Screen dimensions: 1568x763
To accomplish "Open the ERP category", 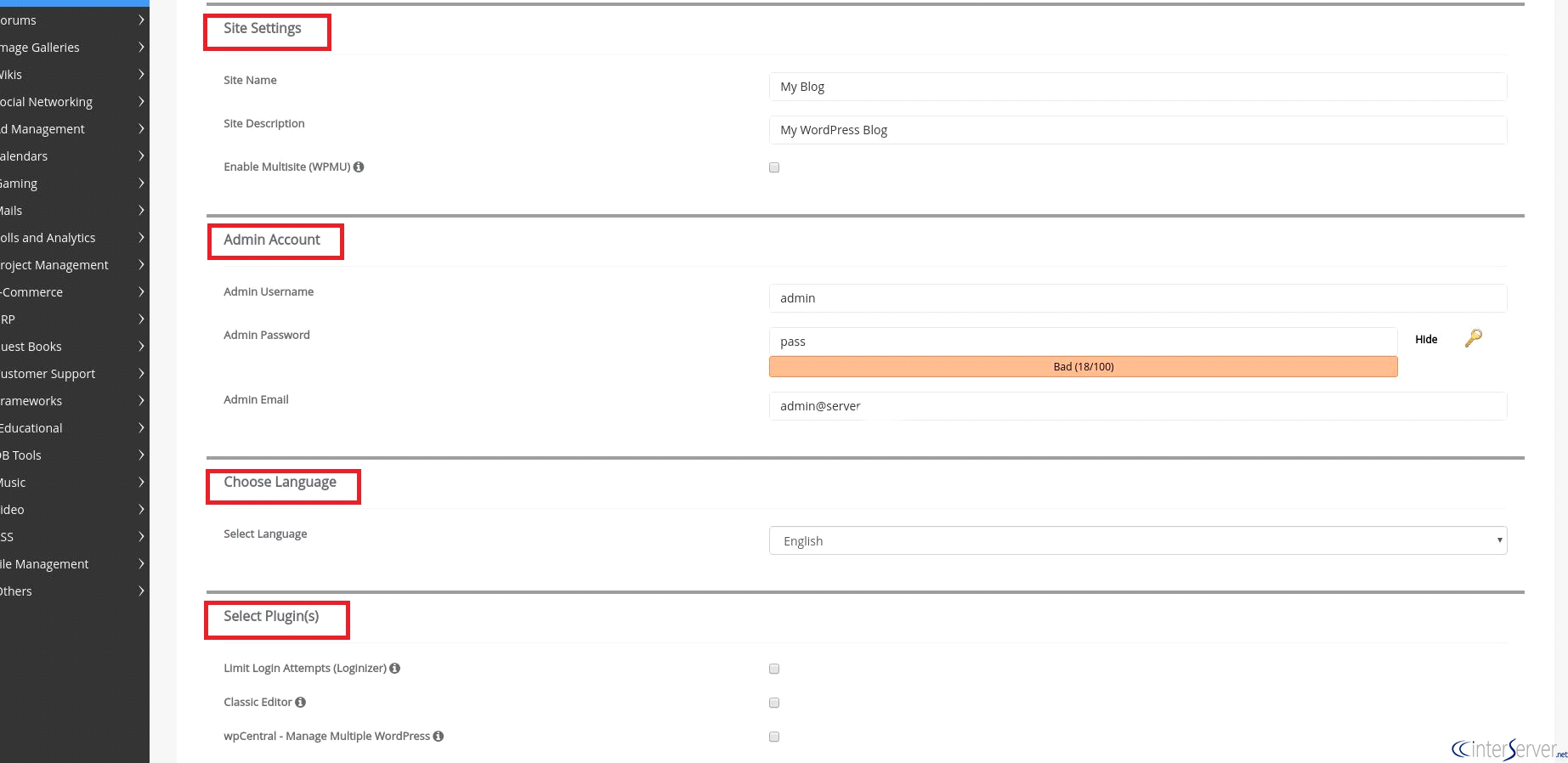I will pyautogui.click(x=75, y=319).
